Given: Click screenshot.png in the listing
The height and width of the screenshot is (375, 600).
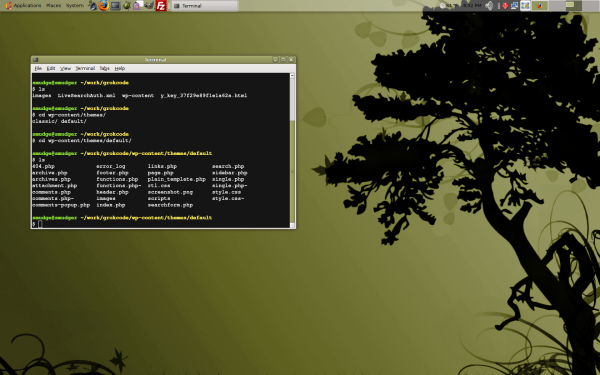Looking at the screenshot, I should tap(170, 192).
